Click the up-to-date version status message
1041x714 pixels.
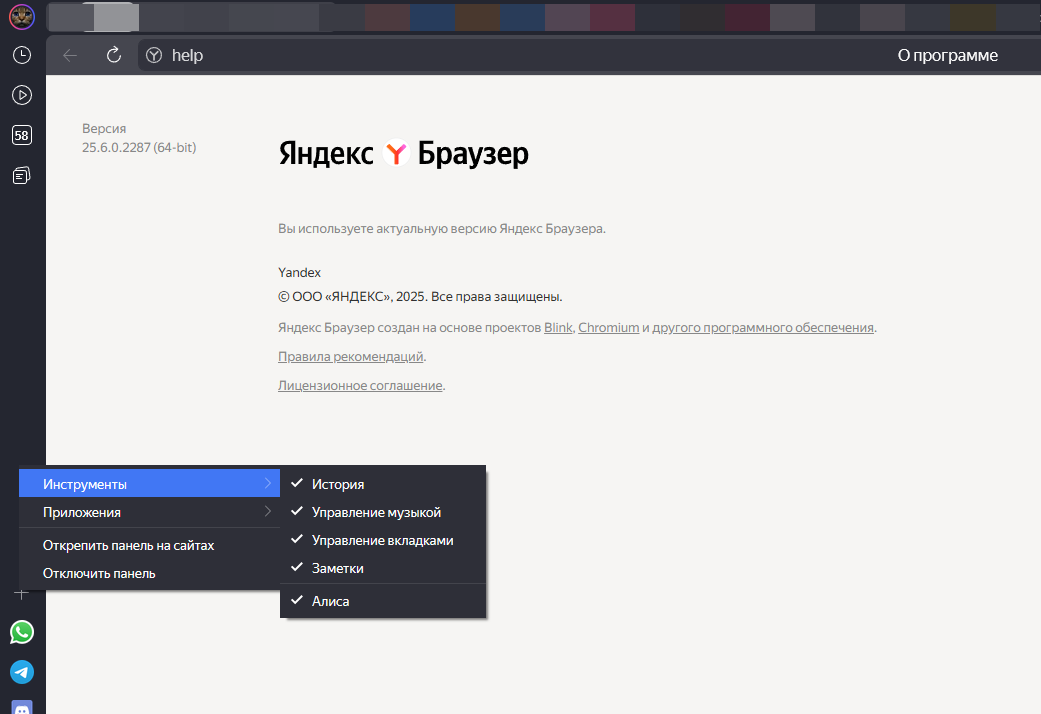pos(441,228)
